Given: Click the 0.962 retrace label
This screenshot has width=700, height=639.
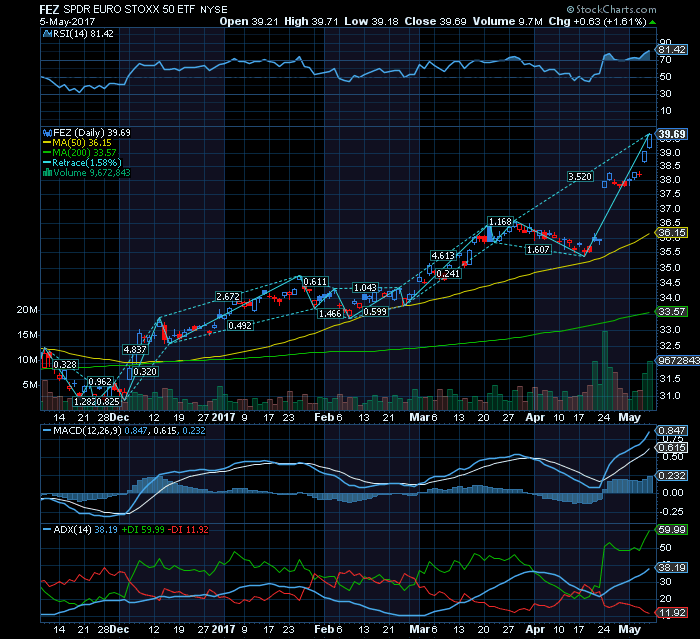Looking at the screenshot, I should pos(100,382).
